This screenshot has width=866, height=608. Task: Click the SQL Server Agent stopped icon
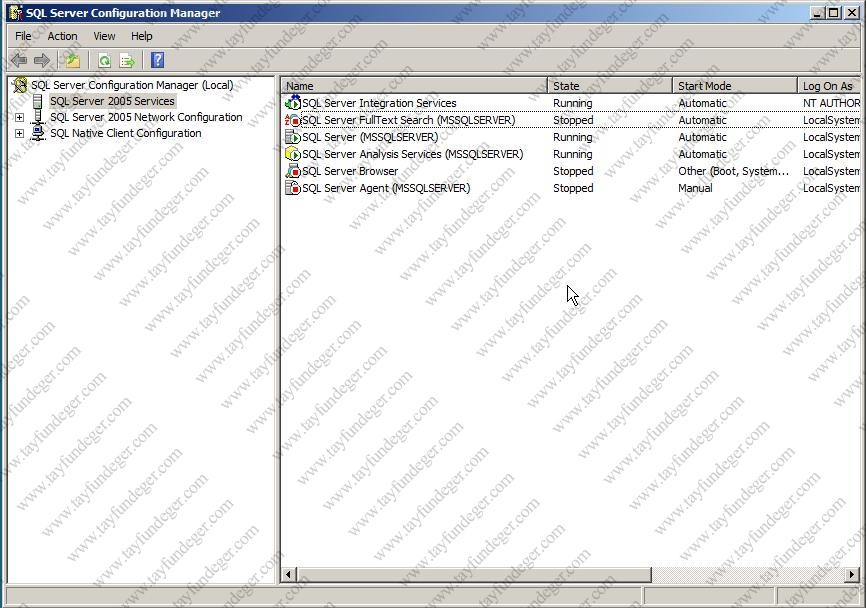(293, 188)
